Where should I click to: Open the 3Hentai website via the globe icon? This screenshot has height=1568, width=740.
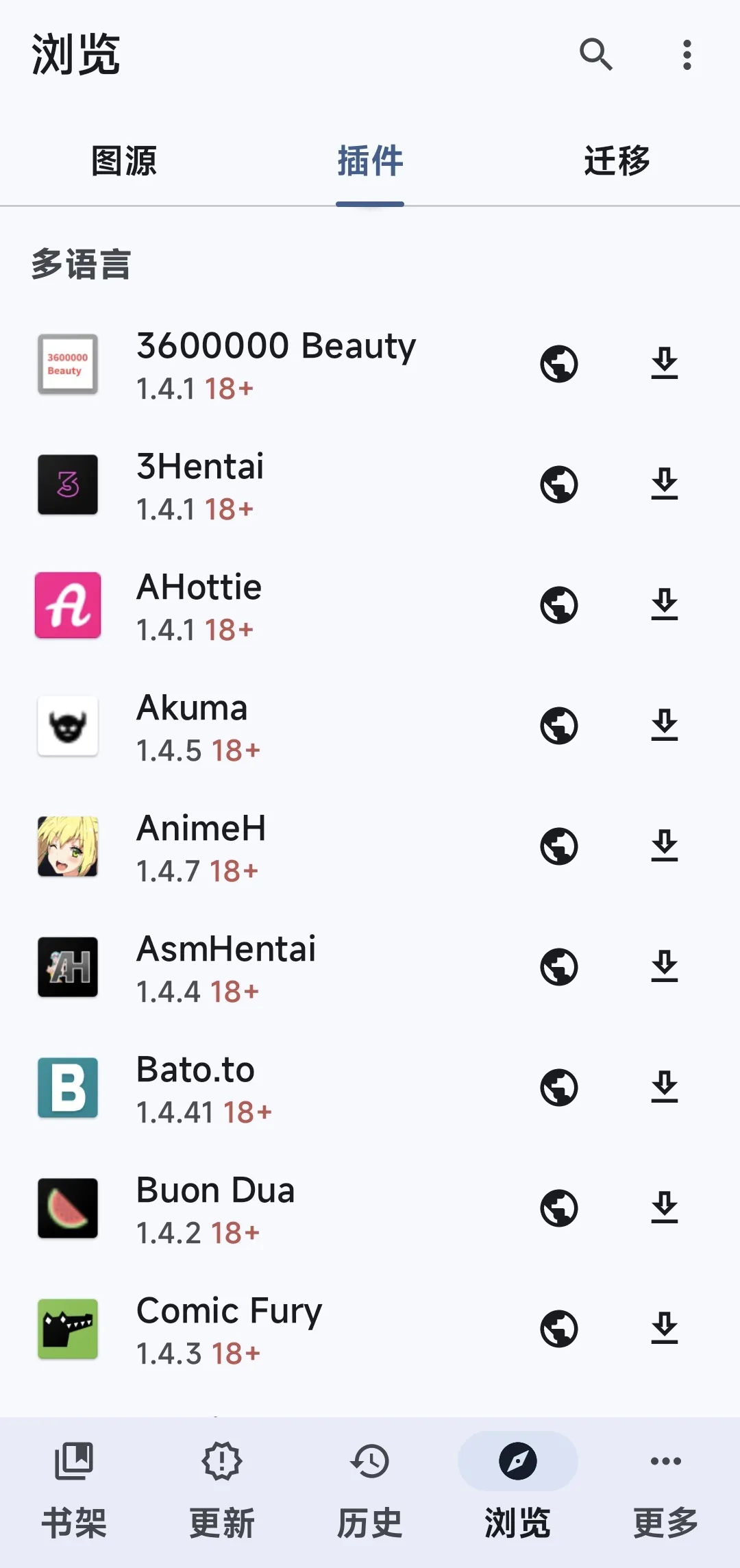click(x=559, y=485)
